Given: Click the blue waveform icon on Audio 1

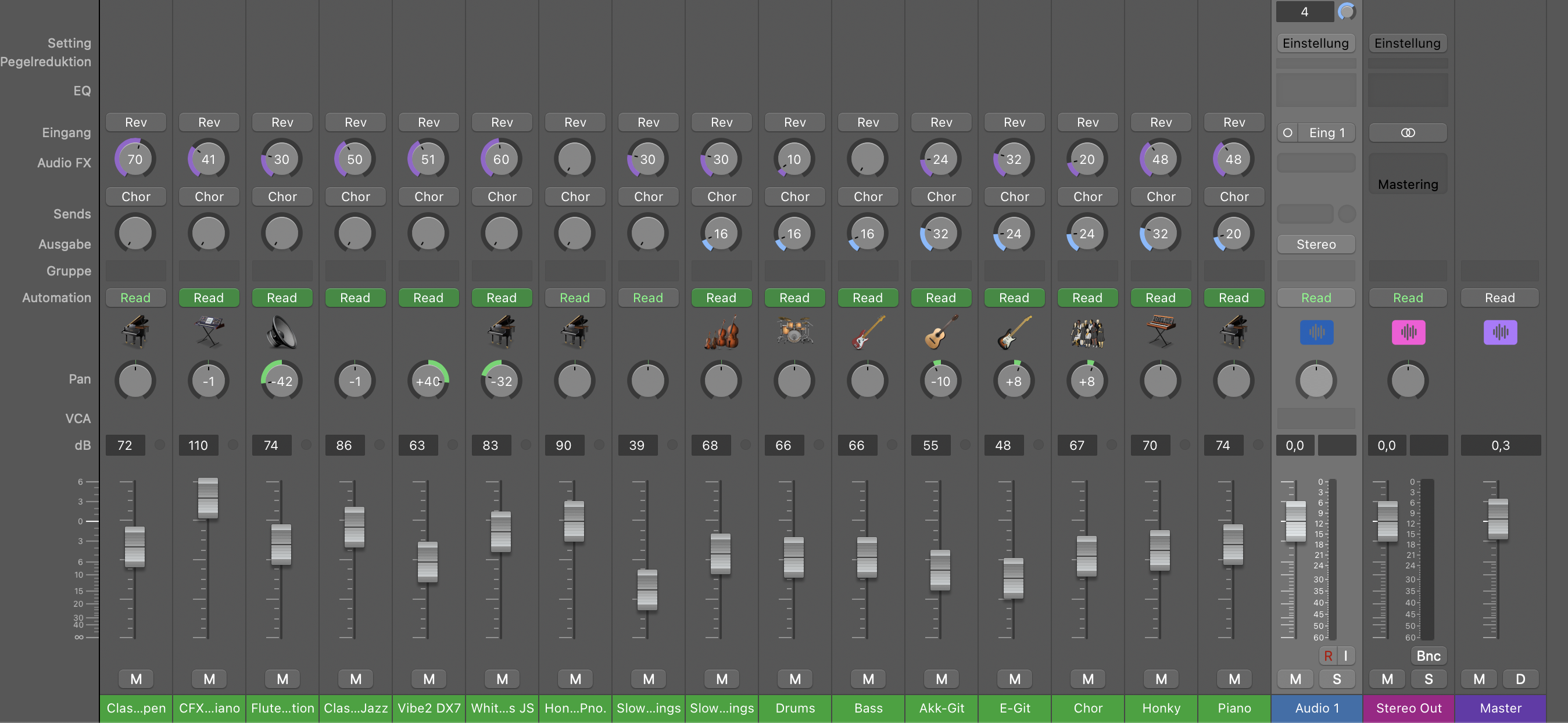Looking at the screenshot, I should 1316,332.
